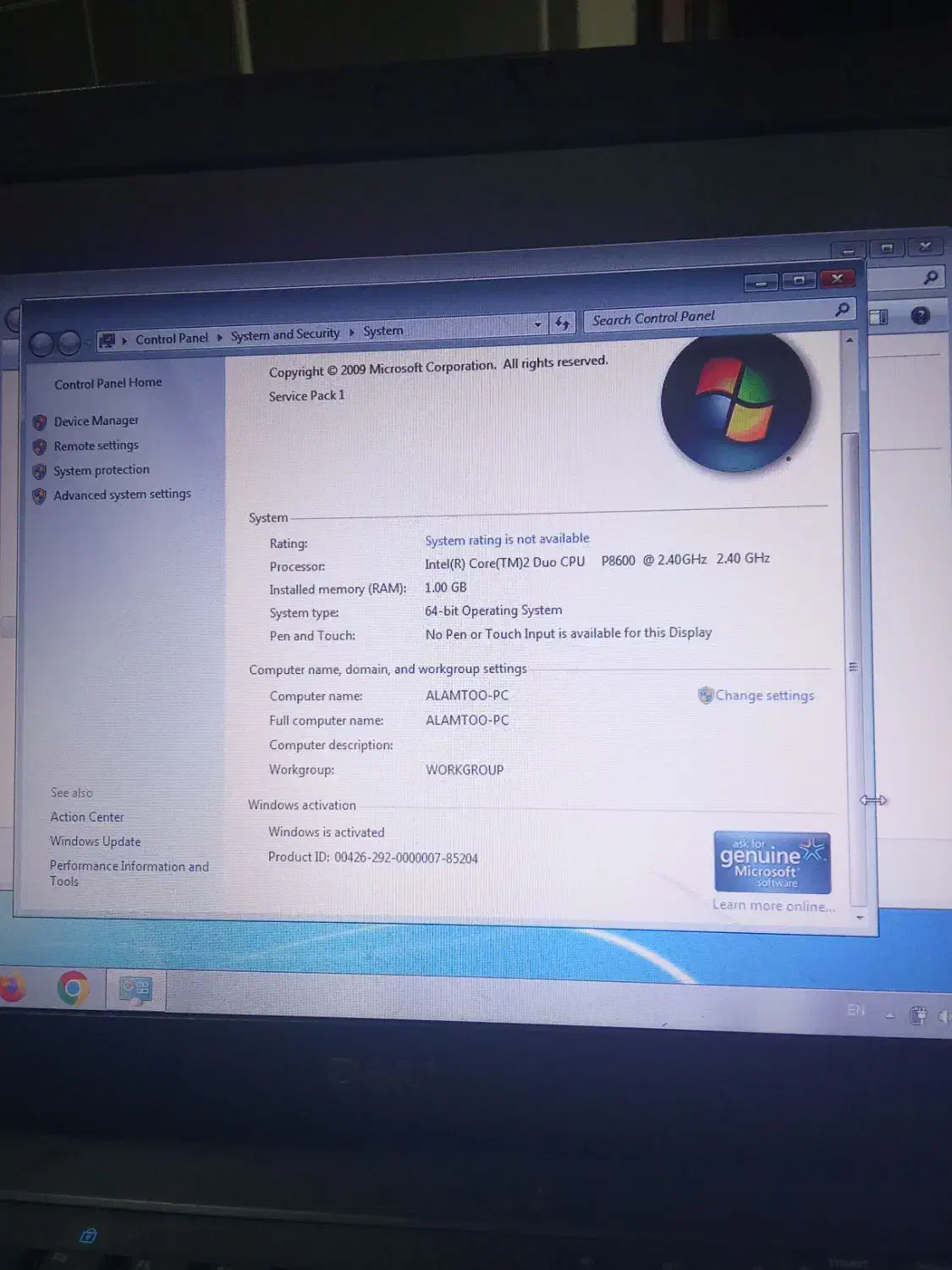The image size is (952, 1270).
Task: Click Change settings link
Action: [x=764, y=695]
